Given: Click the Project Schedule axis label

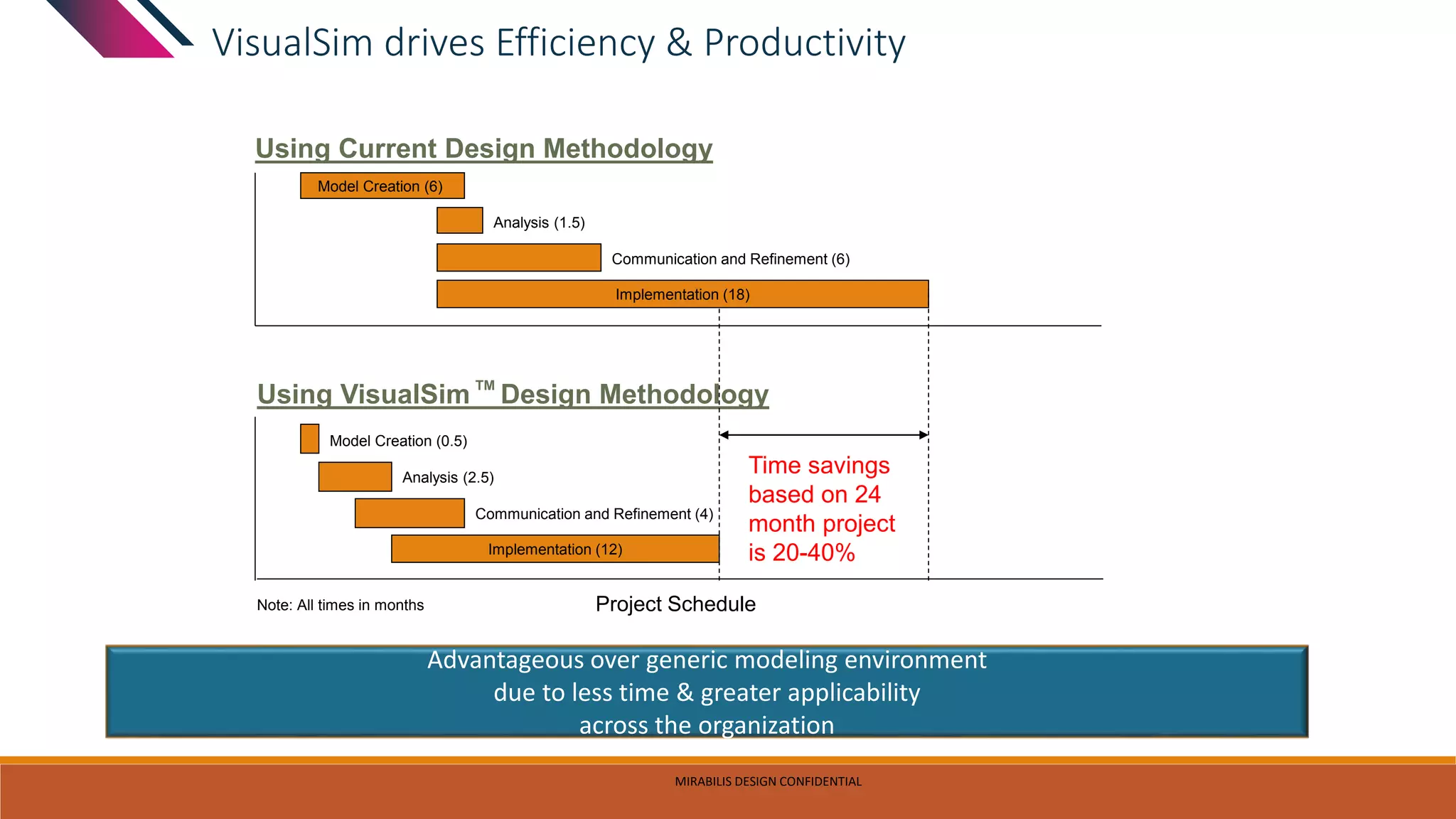Looking at the screenshot, I should (675, 604).
